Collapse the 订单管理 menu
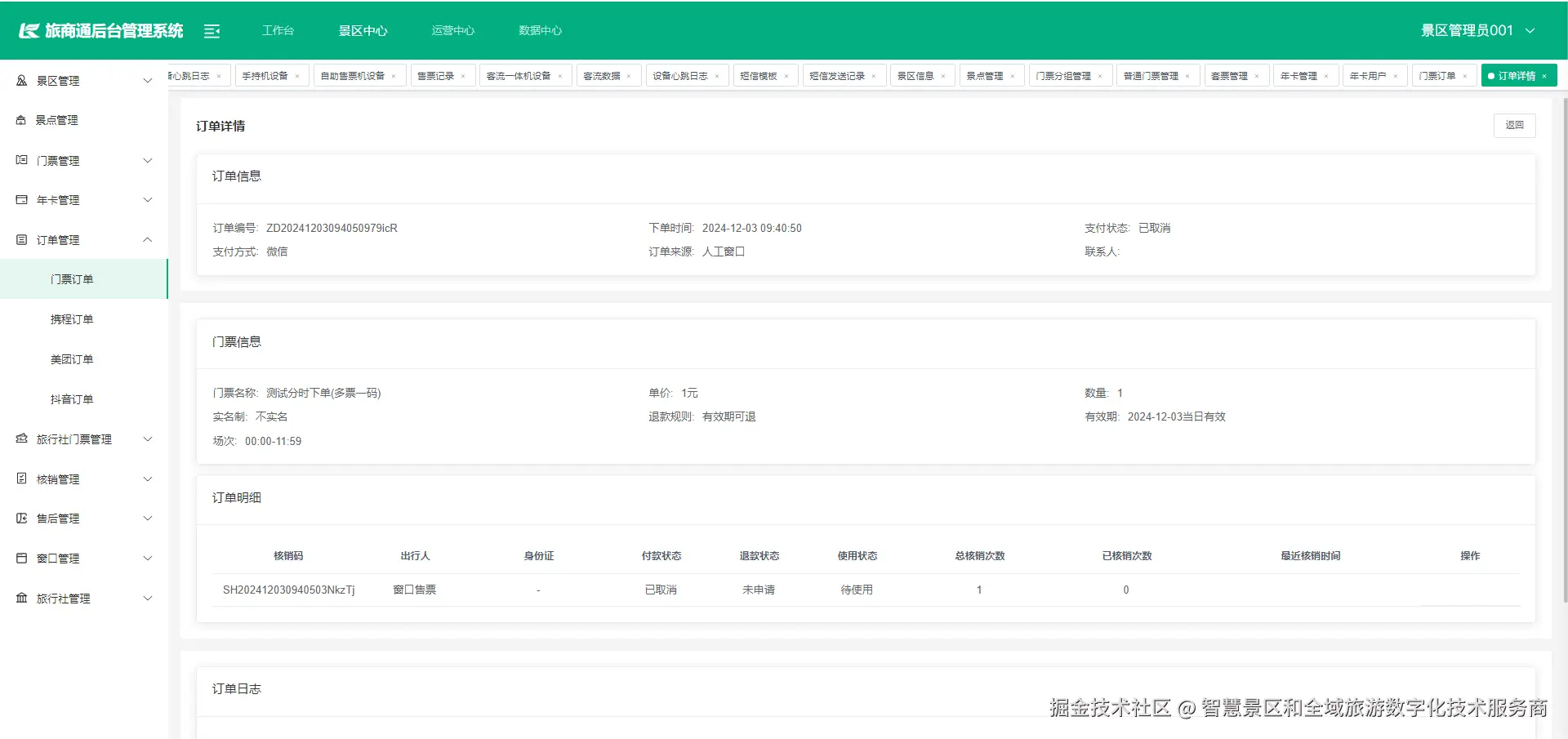Viewport: 1568px width, 739px height. [x=148, y=239]
